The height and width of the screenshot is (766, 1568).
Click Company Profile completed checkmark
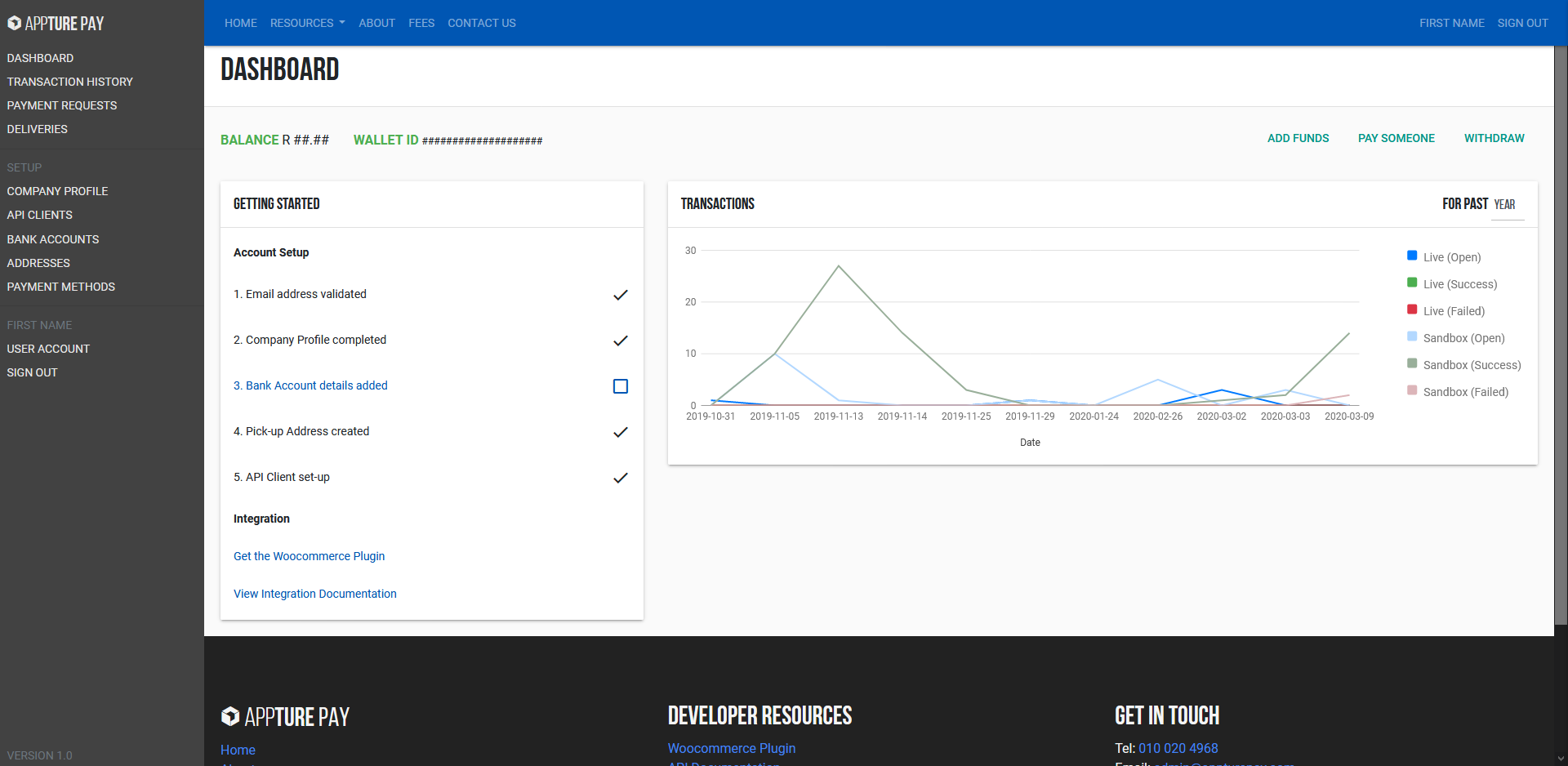tap(621, 341)
